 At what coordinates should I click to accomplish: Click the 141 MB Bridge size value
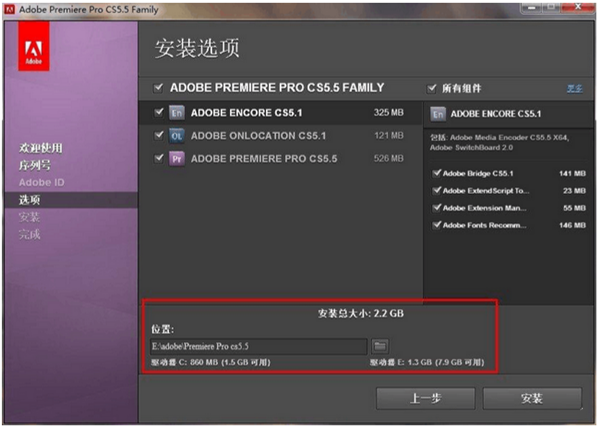tap(572, 174)
